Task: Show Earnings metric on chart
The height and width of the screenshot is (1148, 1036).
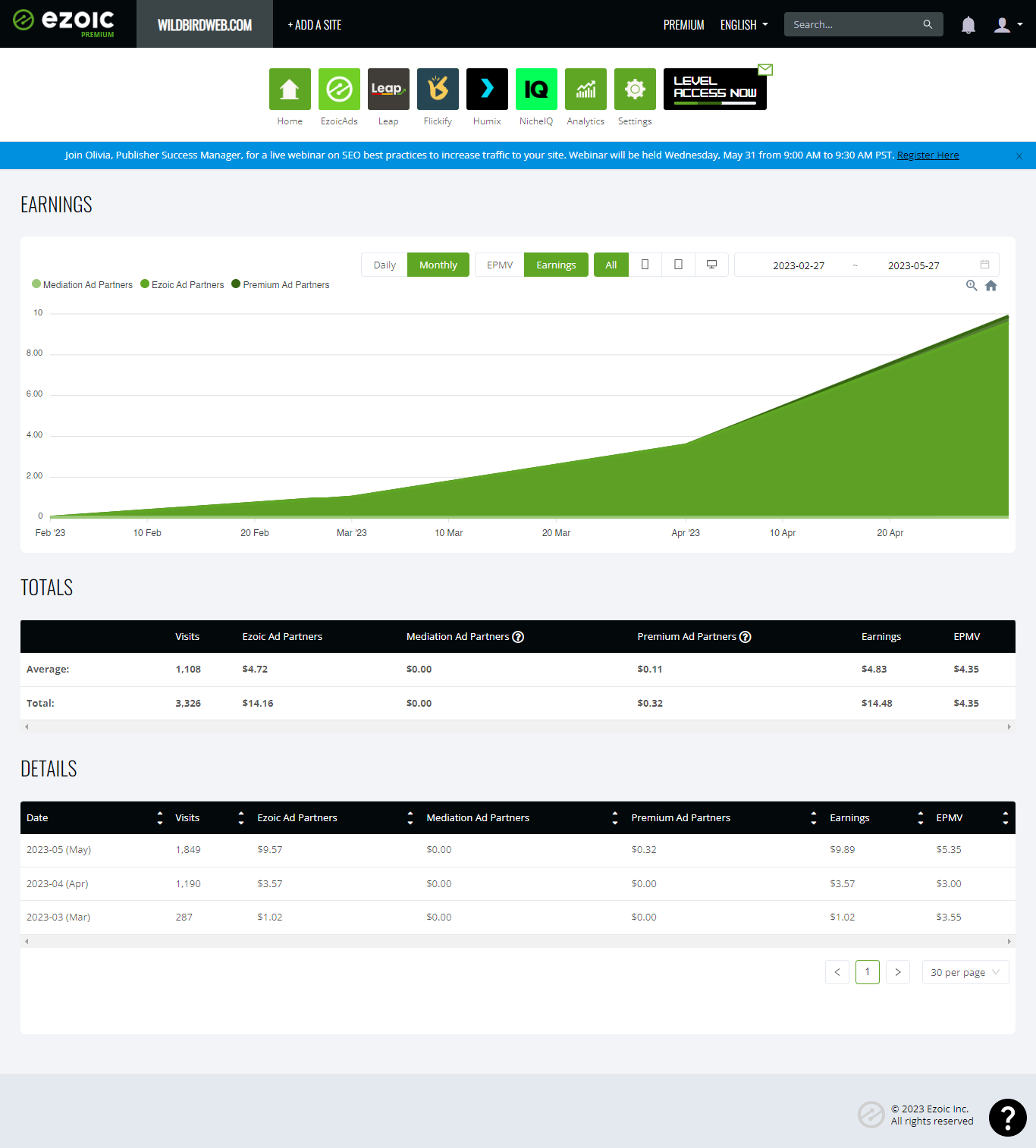Action: pos(556,265)
